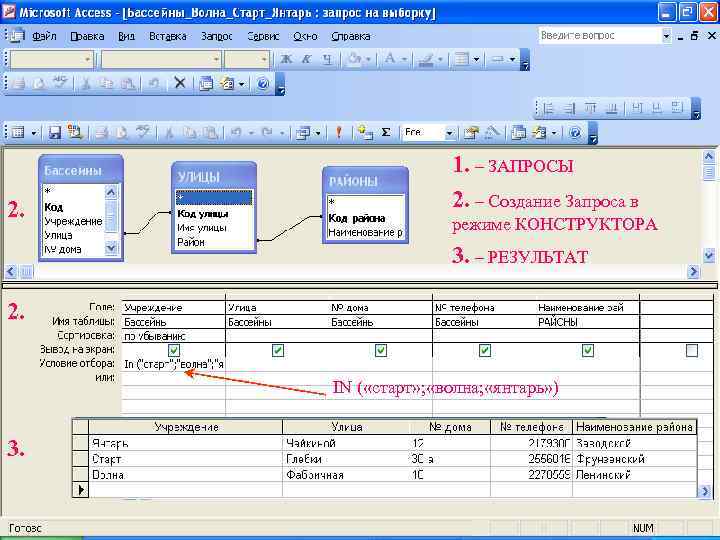This screenshot has height=540, width=720.
Task: Uncheck Вывод на экран for № дома column
Action: pos(381,350)
